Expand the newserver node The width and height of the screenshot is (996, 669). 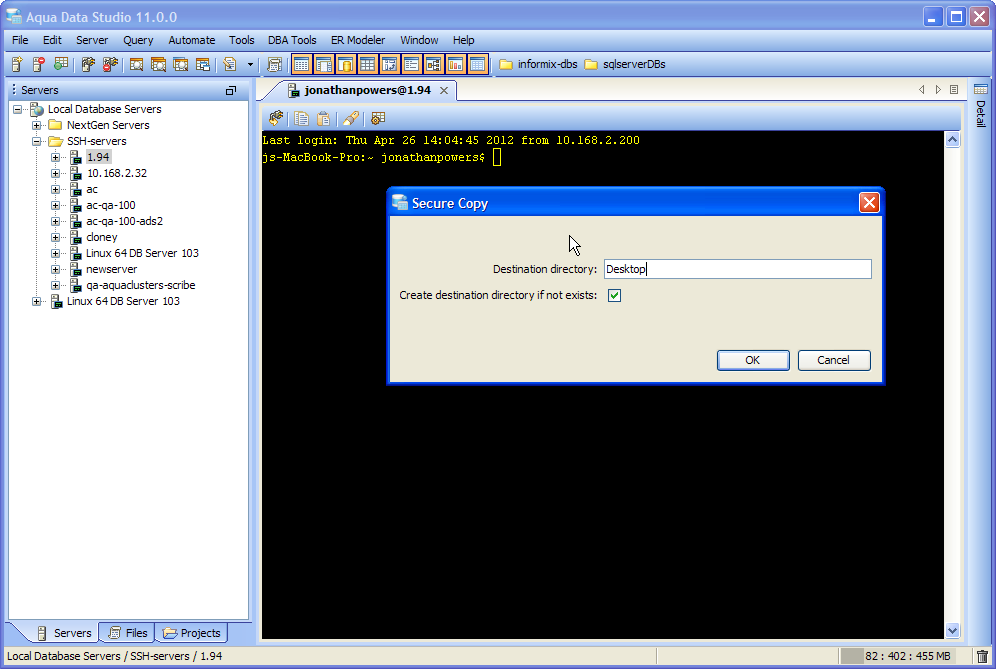coord(56,269)
